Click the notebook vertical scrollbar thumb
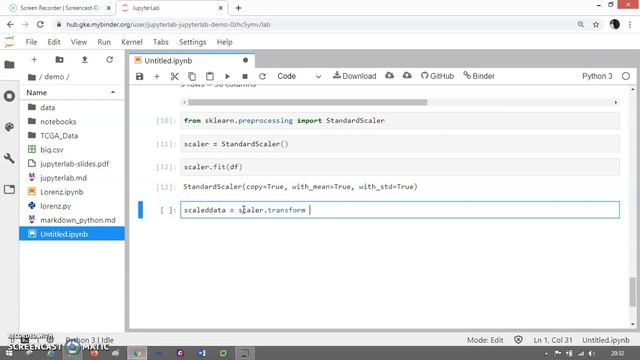This screenshot has height=360, width=640. tap(632, 291)
